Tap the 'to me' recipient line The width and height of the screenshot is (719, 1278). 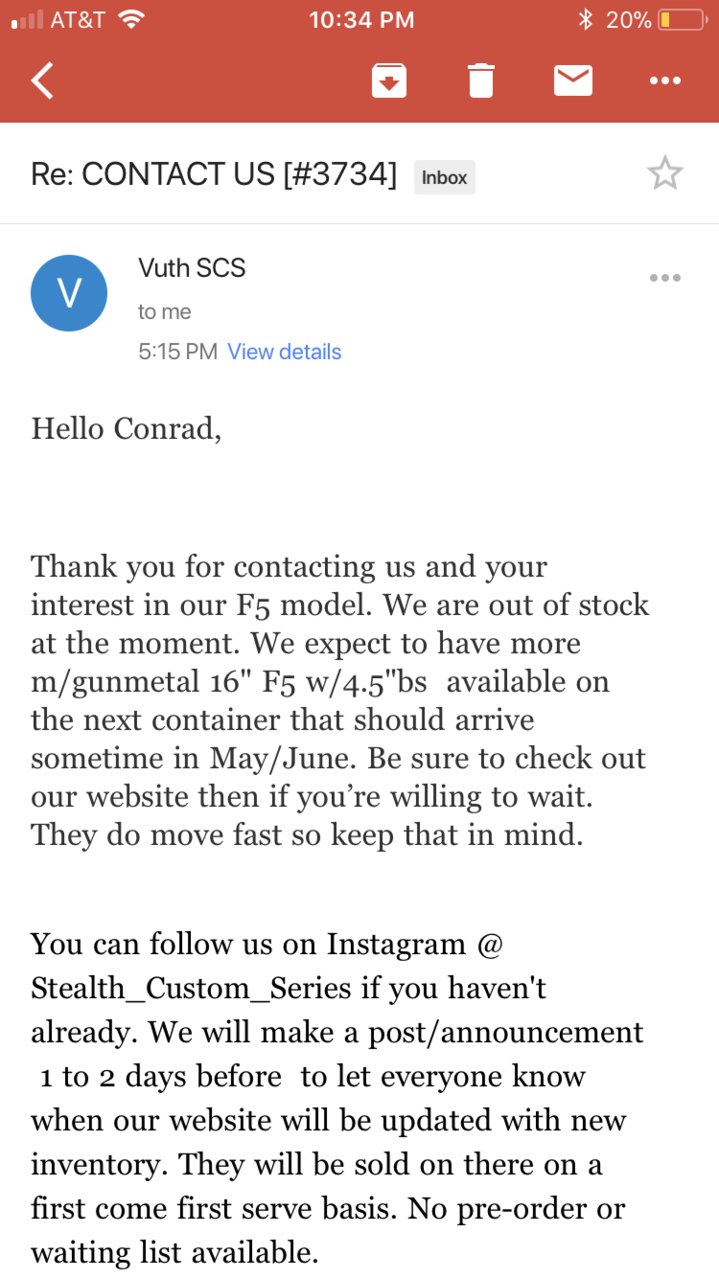165,312
